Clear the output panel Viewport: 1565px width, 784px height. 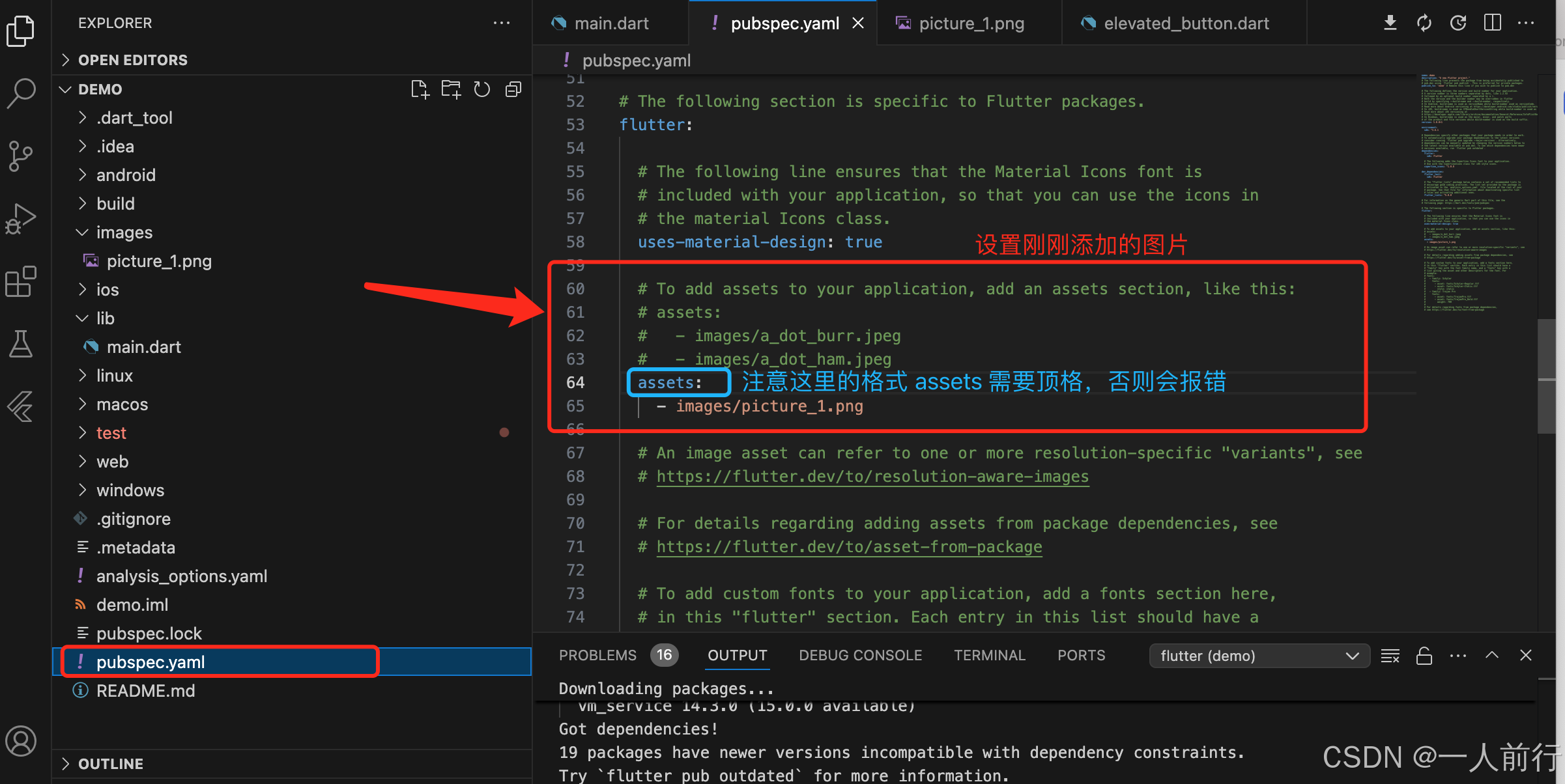pyautogui.click(x=1390, y=656)
